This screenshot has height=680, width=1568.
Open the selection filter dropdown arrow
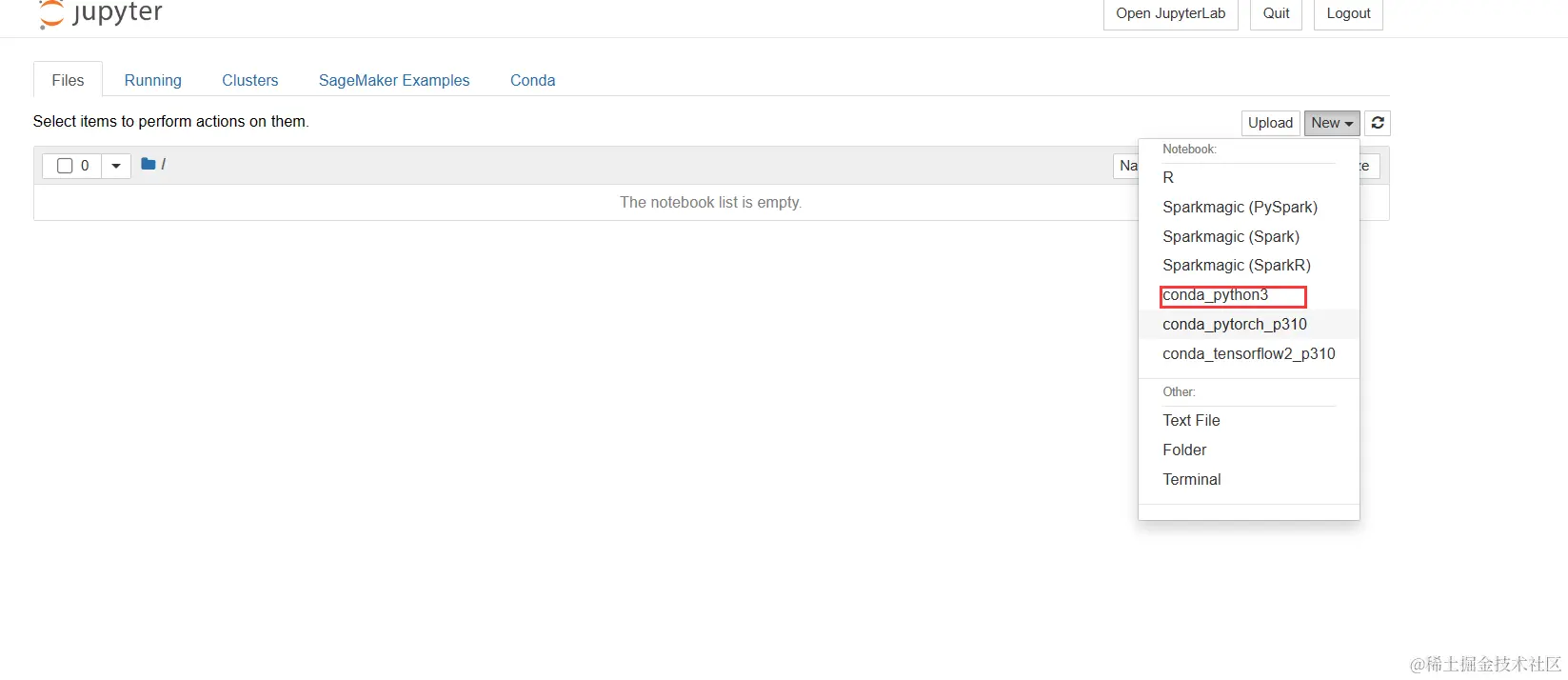tap(116, 166)
